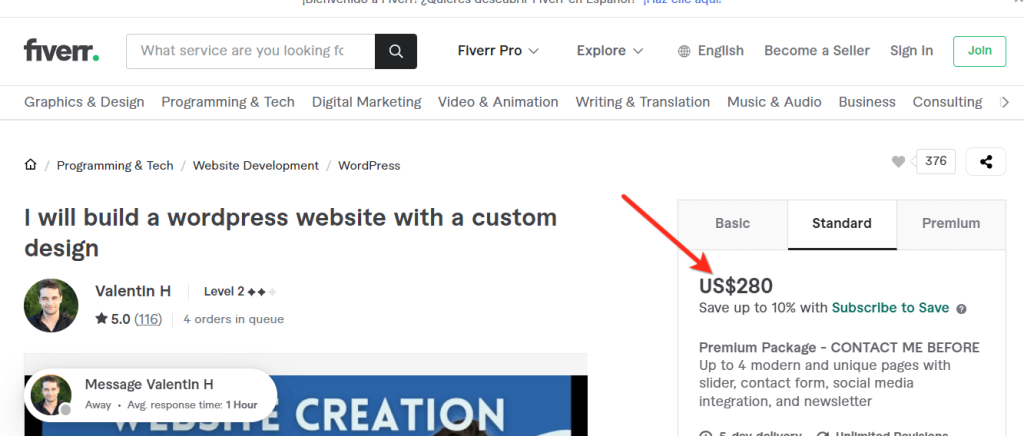
Task: Click the Sign In link
Action: pos(912,51)
